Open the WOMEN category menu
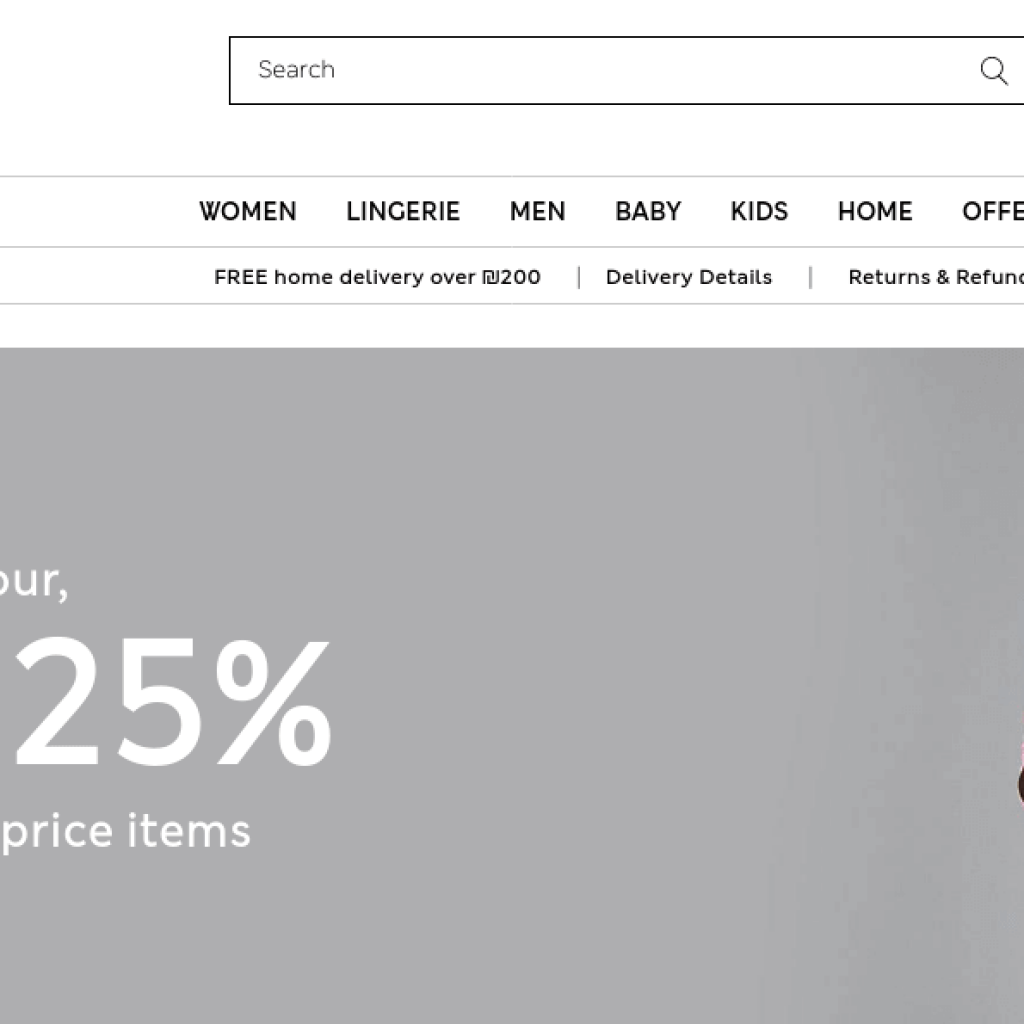The height and width of the screenshot is (1024, 1024). (248, 211)
